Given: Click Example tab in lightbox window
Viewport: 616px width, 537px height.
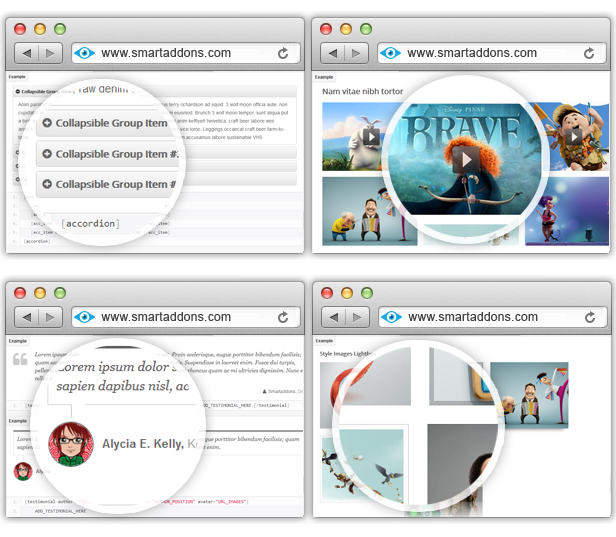Looking at the screenshot, I should coord(324,341).
